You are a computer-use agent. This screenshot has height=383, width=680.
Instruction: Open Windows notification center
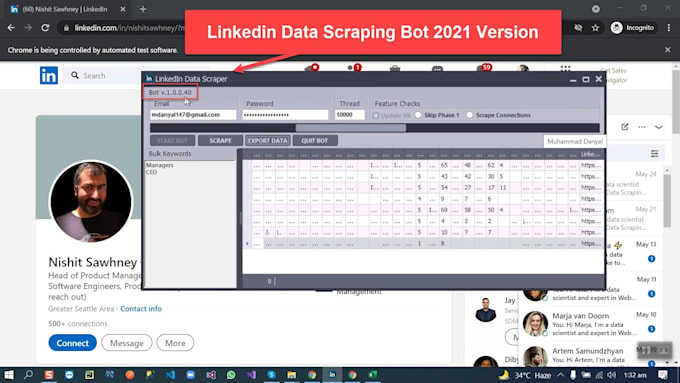663,375
